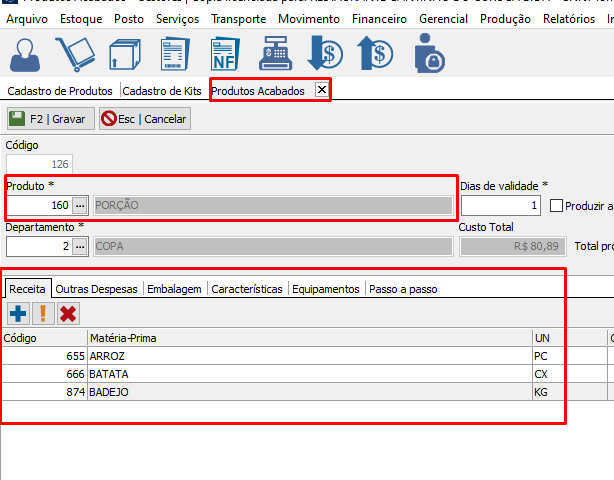Open department lookup button next to 2

[80, 246]
